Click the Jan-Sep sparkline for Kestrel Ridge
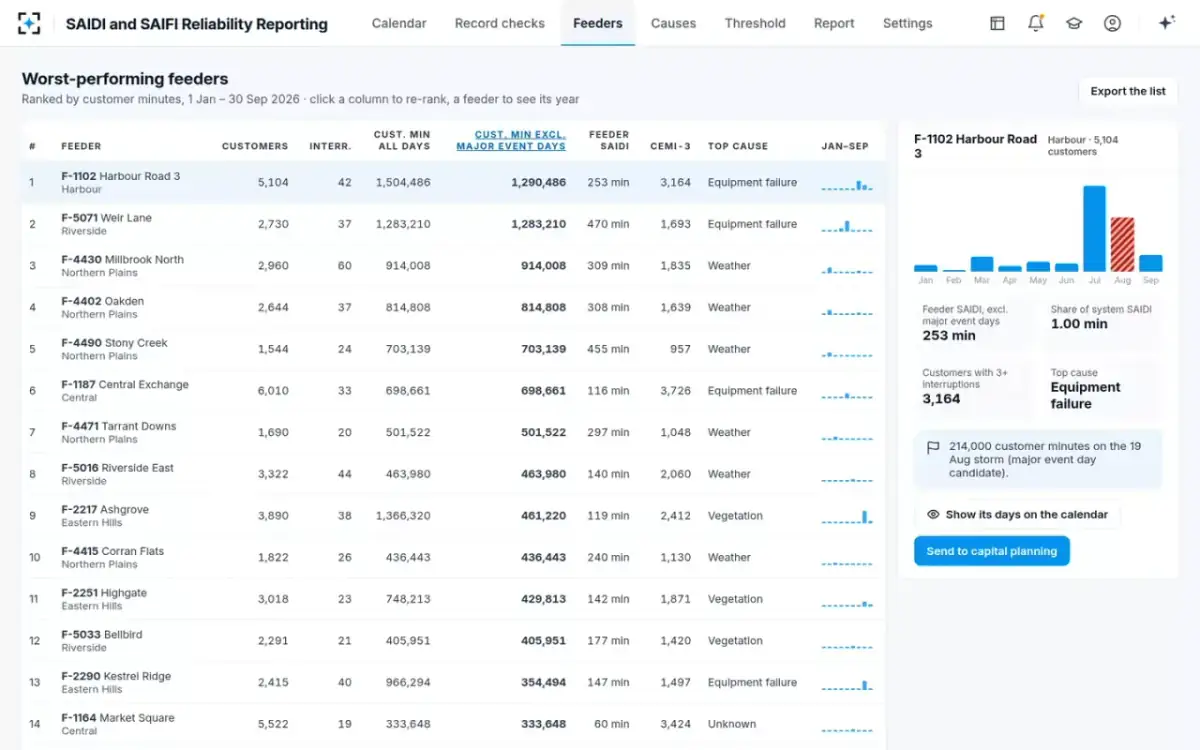Viewport: 1200px width, 750px height. [847, 685]
